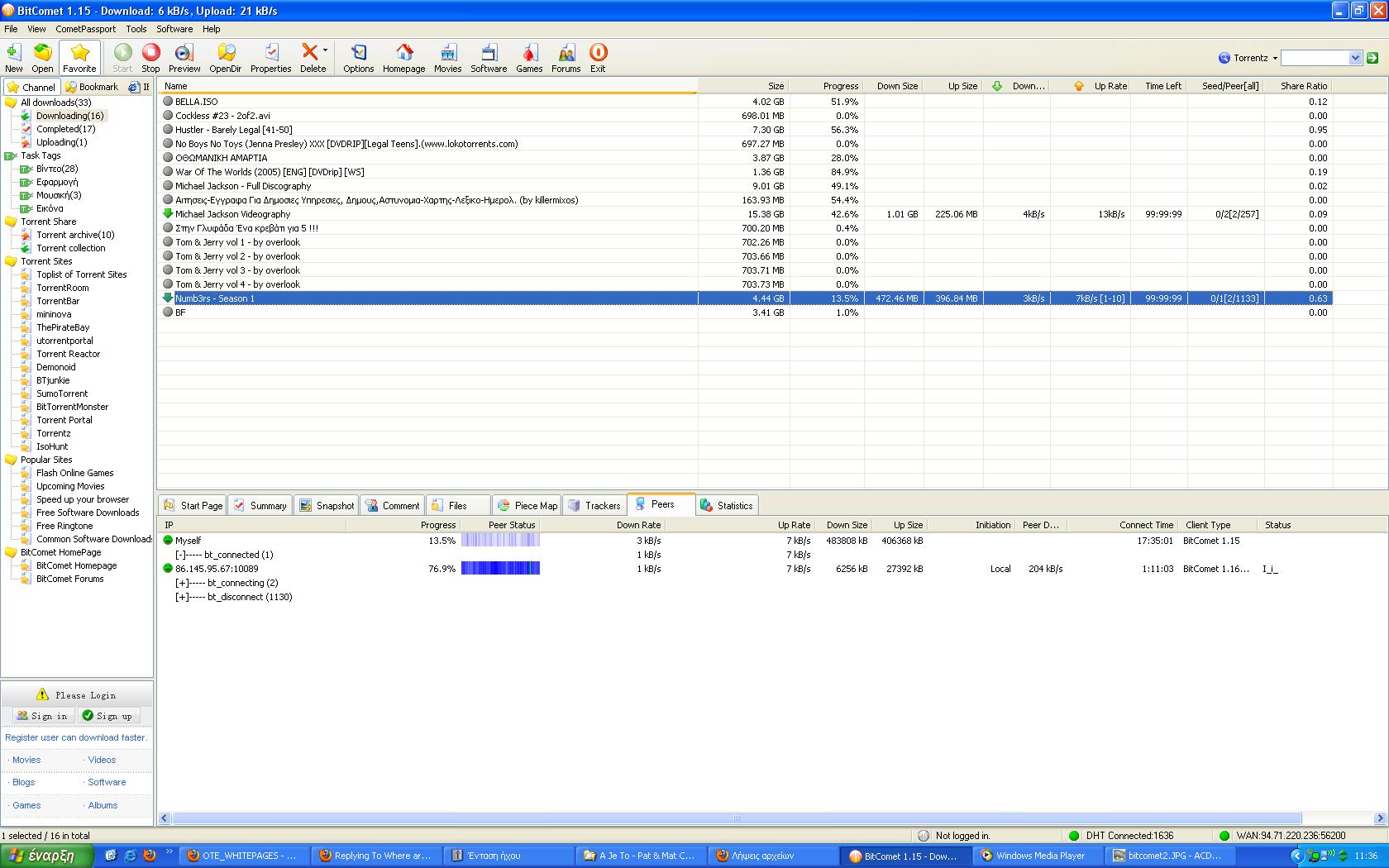This screenshot has width=1389, height=868.
Task: Open the CometPassport menu
Action: point(86,29)
